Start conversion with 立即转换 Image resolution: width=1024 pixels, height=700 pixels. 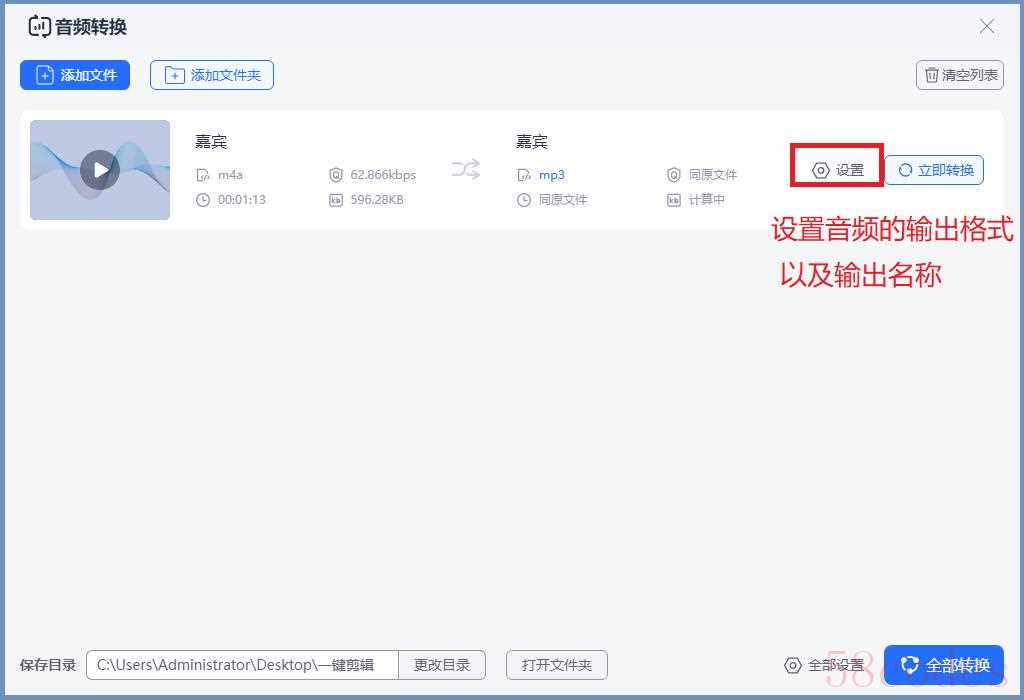tap(934, 170)
